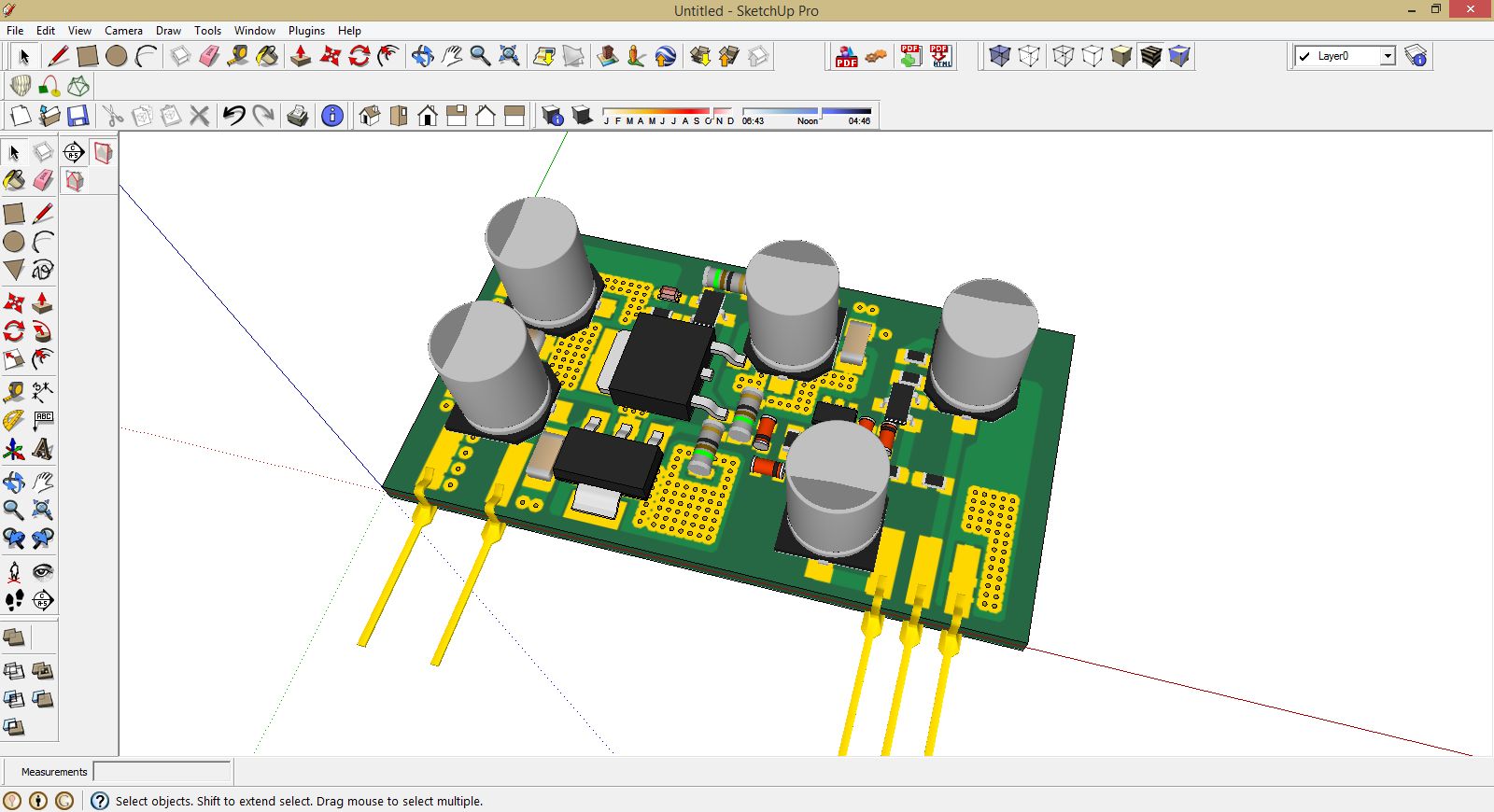
Task: Click the PDF export plugin icon
Action: (x=846, y=56)
